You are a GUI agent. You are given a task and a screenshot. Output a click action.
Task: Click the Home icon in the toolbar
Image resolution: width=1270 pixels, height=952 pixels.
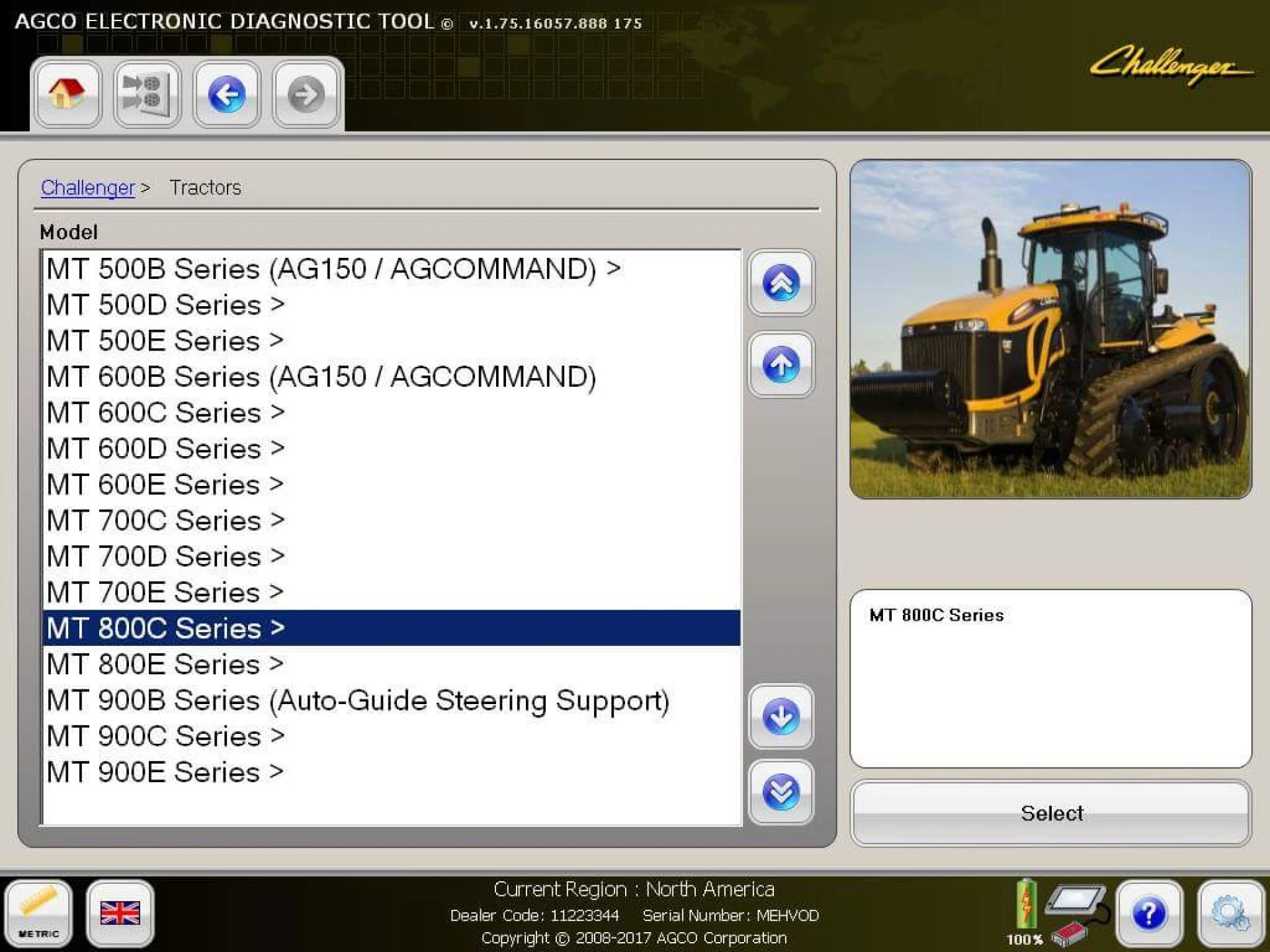66,94
